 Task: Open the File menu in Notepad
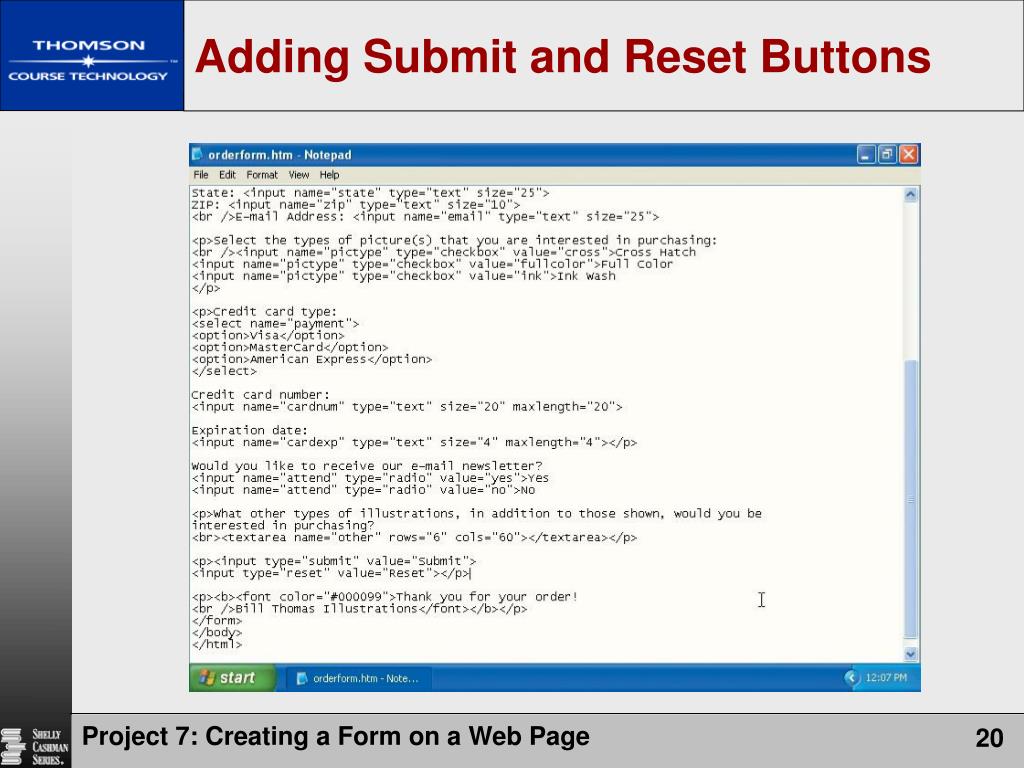click(200, 175)
